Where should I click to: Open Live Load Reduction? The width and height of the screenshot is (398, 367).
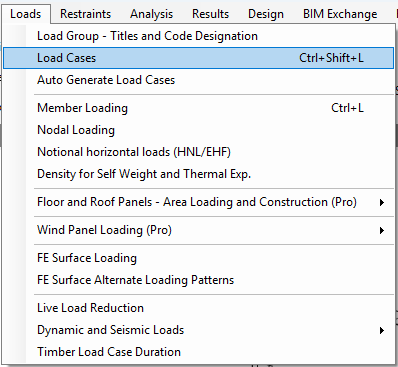click(x=198, y=308)
